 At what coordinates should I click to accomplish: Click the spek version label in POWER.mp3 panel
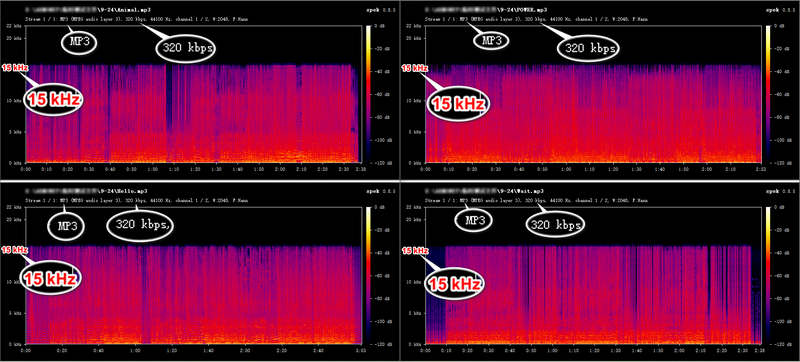coord(781,10)
